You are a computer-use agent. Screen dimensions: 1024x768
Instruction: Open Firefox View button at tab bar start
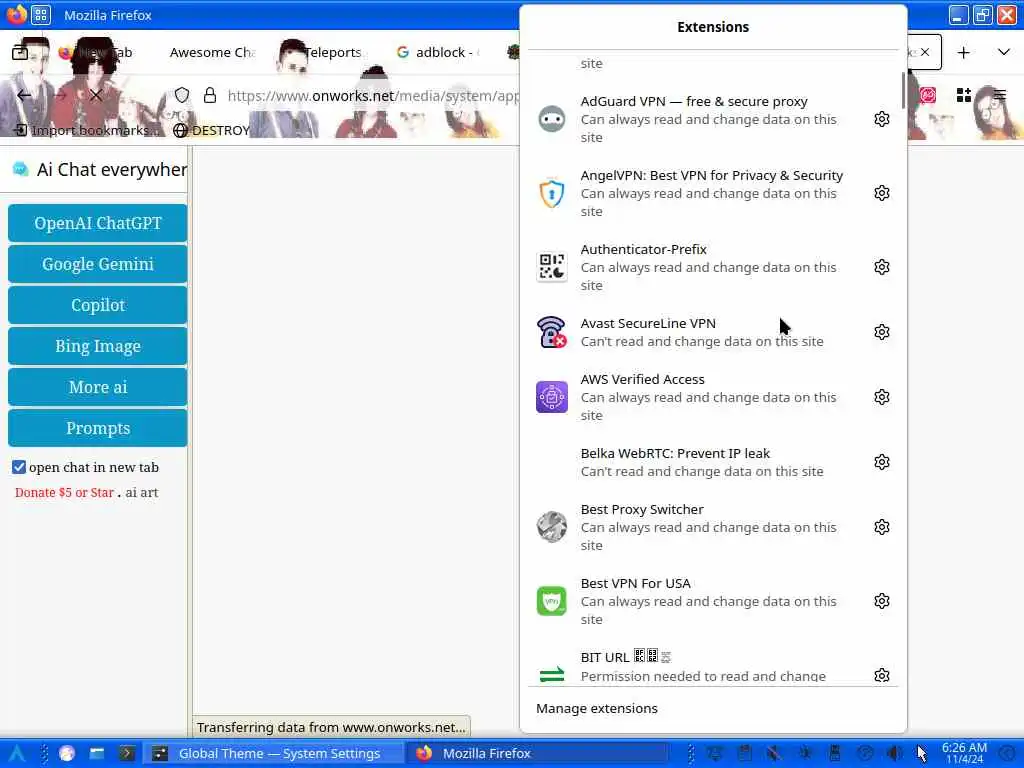[x=20, y=52]
